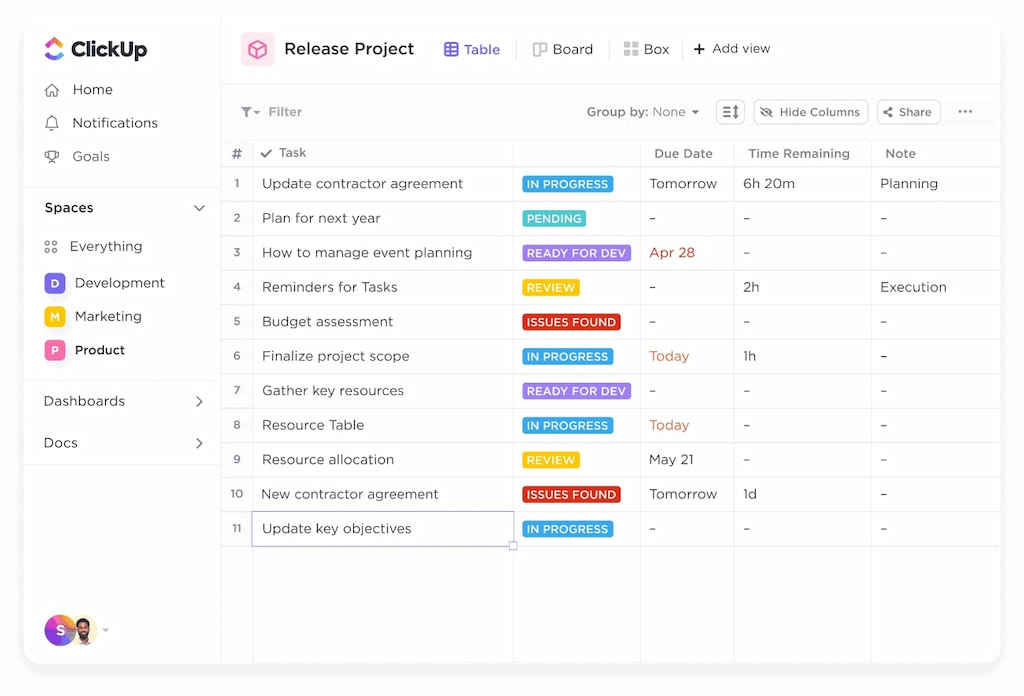Click the Share button
This screenshot has width=1024, height=696.
(907, 111)
